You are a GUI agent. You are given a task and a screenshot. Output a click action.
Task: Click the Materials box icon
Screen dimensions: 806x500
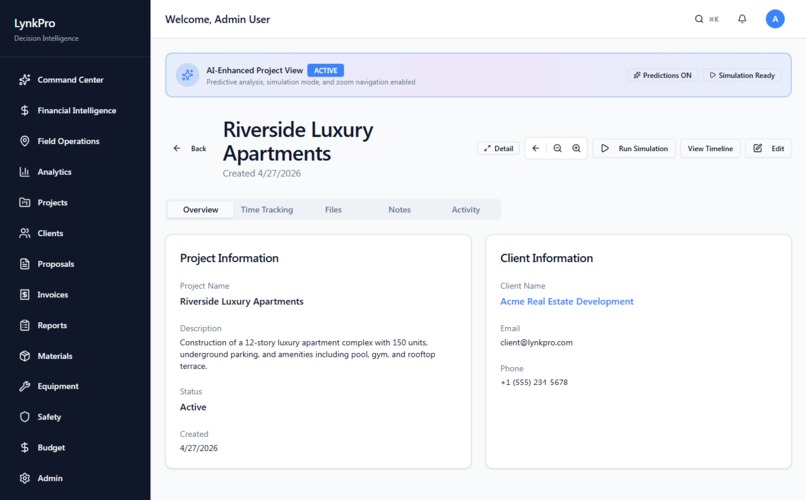coord(25,356)
